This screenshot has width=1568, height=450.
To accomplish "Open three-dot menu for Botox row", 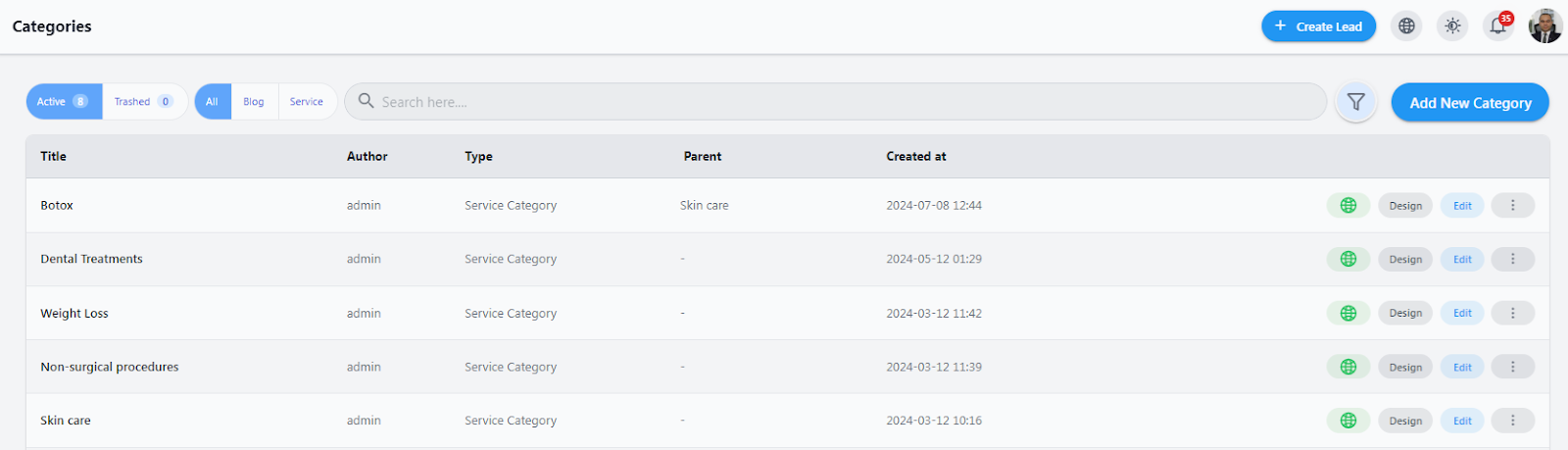I will [1513, 206].
